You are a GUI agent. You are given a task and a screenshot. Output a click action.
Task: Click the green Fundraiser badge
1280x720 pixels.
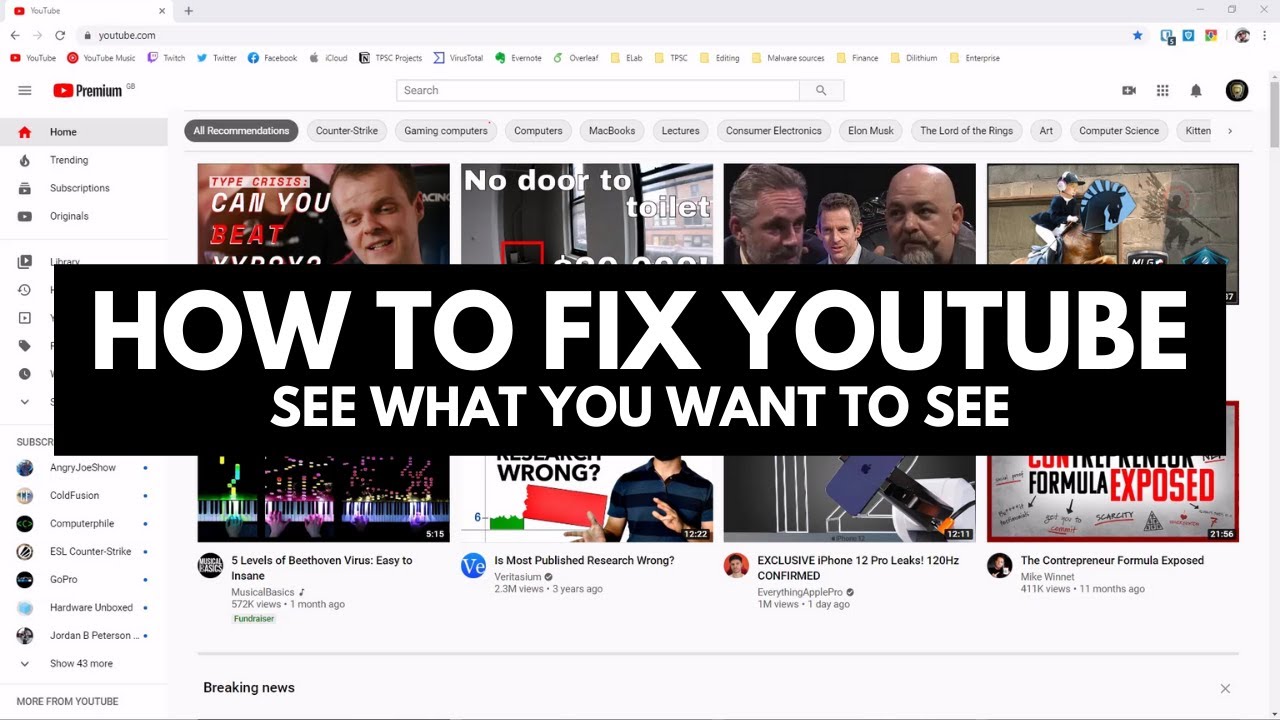click(x=254, y=619)
